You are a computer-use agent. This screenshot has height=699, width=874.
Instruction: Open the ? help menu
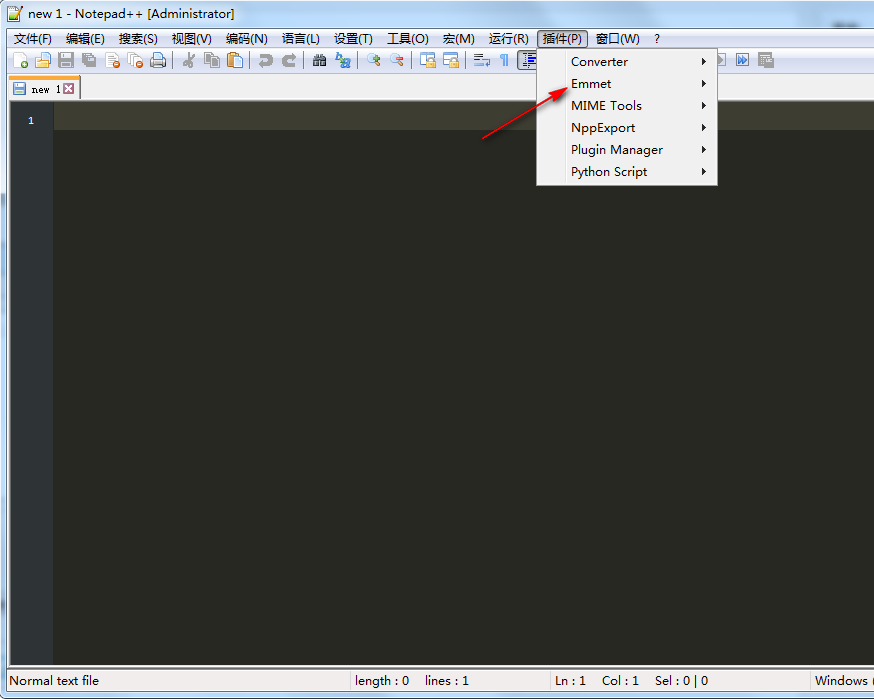coord(657,39)
